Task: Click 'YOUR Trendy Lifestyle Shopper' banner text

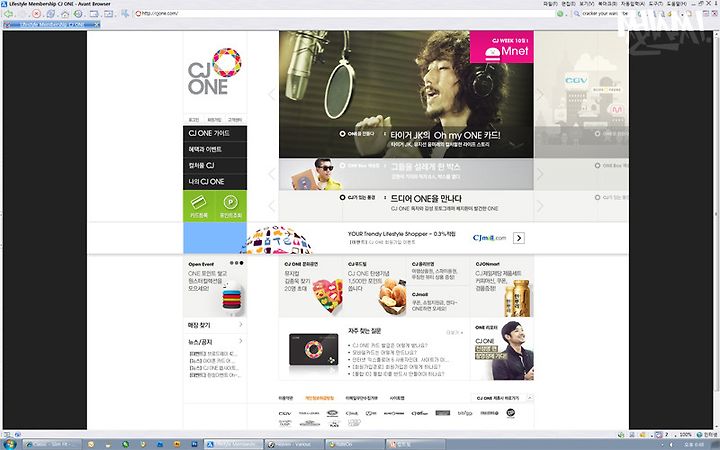Action: (x=401, y=234)
